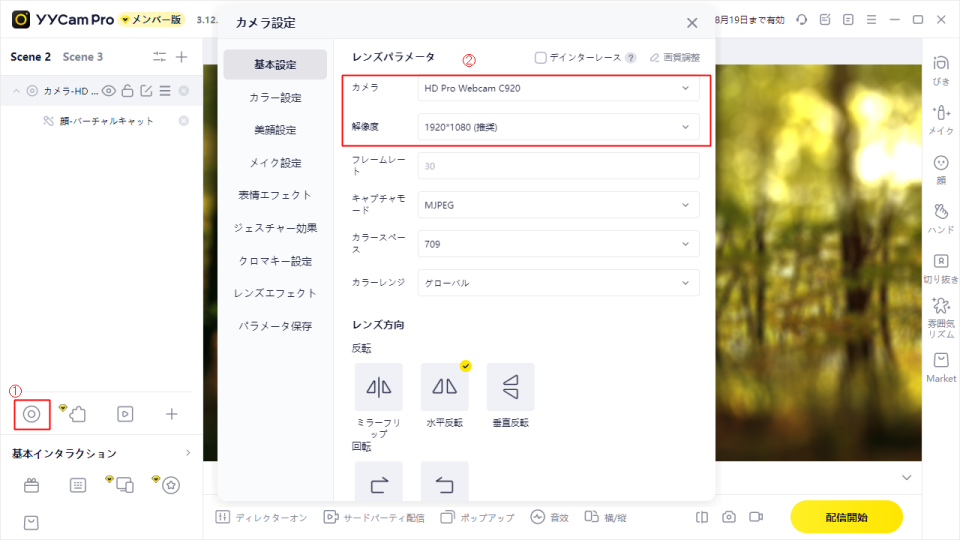
Task: Click the screenshot camera icon in bottom bar
Action: [729, 517]
